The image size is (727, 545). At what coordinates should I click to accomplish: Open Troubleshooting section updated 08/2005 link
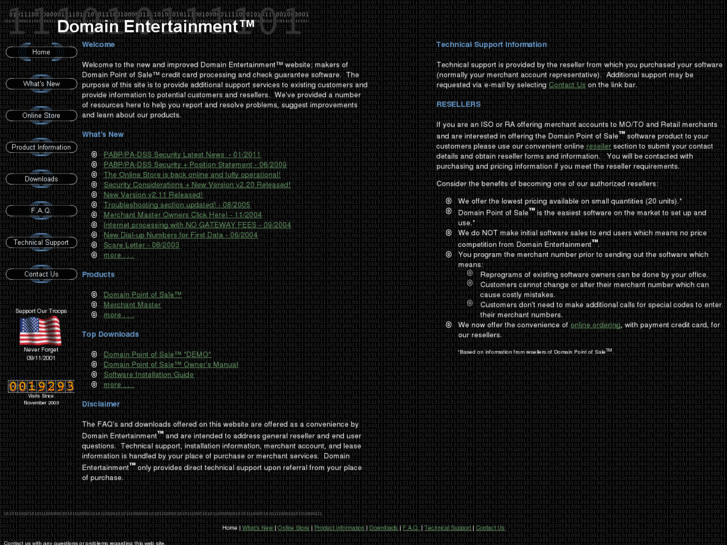coord(177,205)
